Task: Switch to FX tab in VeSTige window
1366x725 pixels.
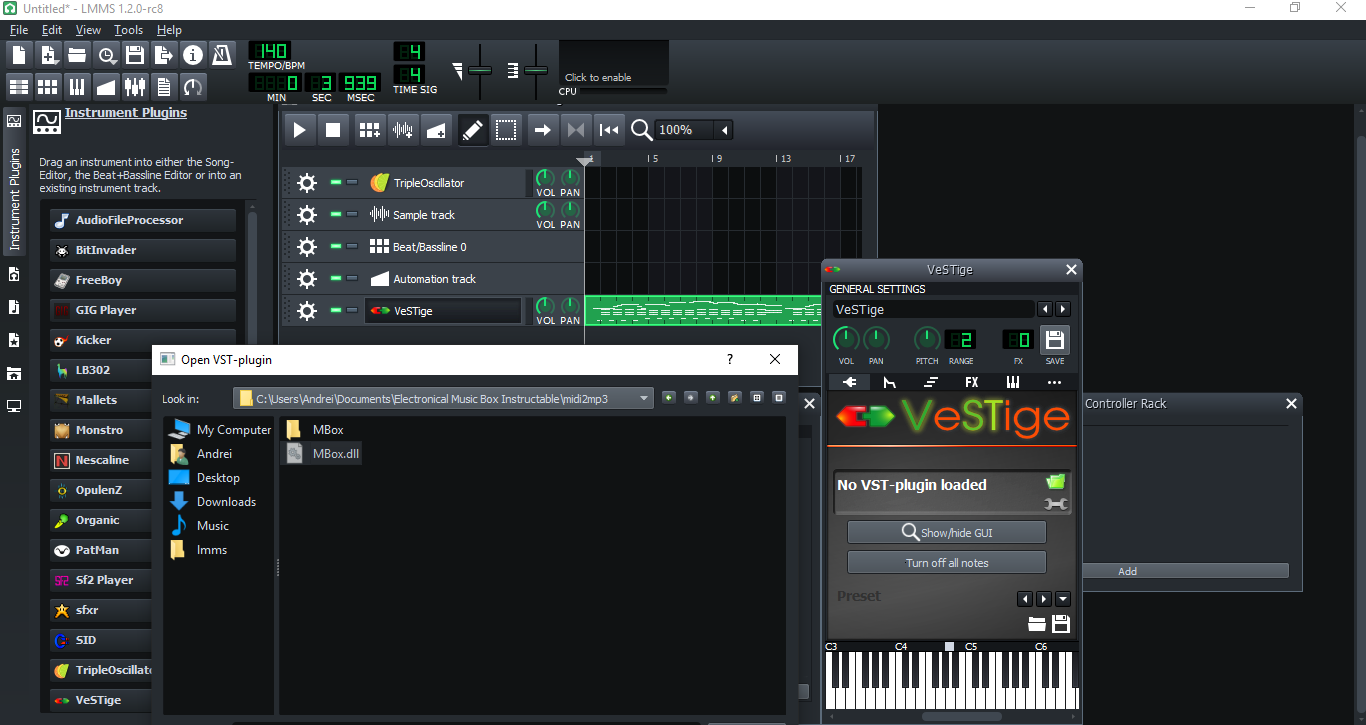Action: (x=972, y=382)
